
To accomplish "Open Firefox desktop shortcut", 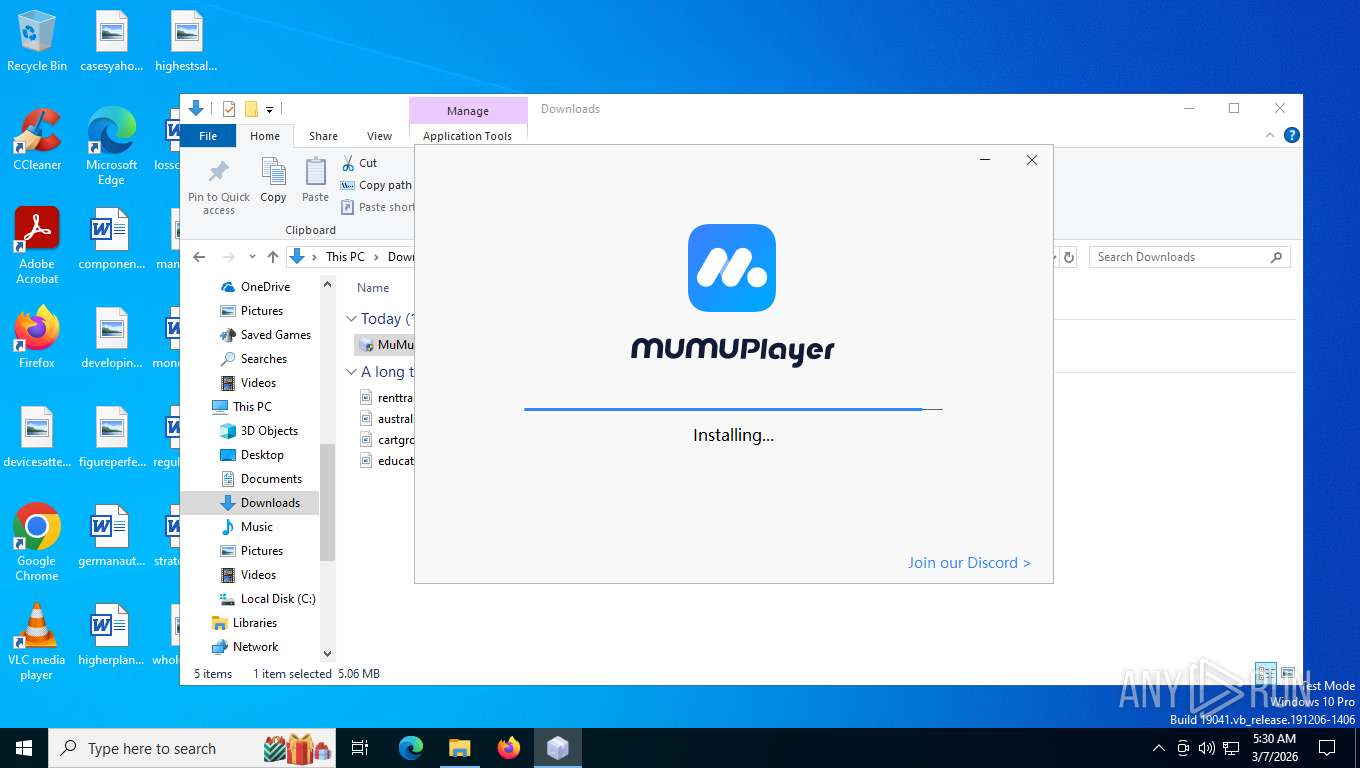I will pyautogui.click(x=37, y=337).
